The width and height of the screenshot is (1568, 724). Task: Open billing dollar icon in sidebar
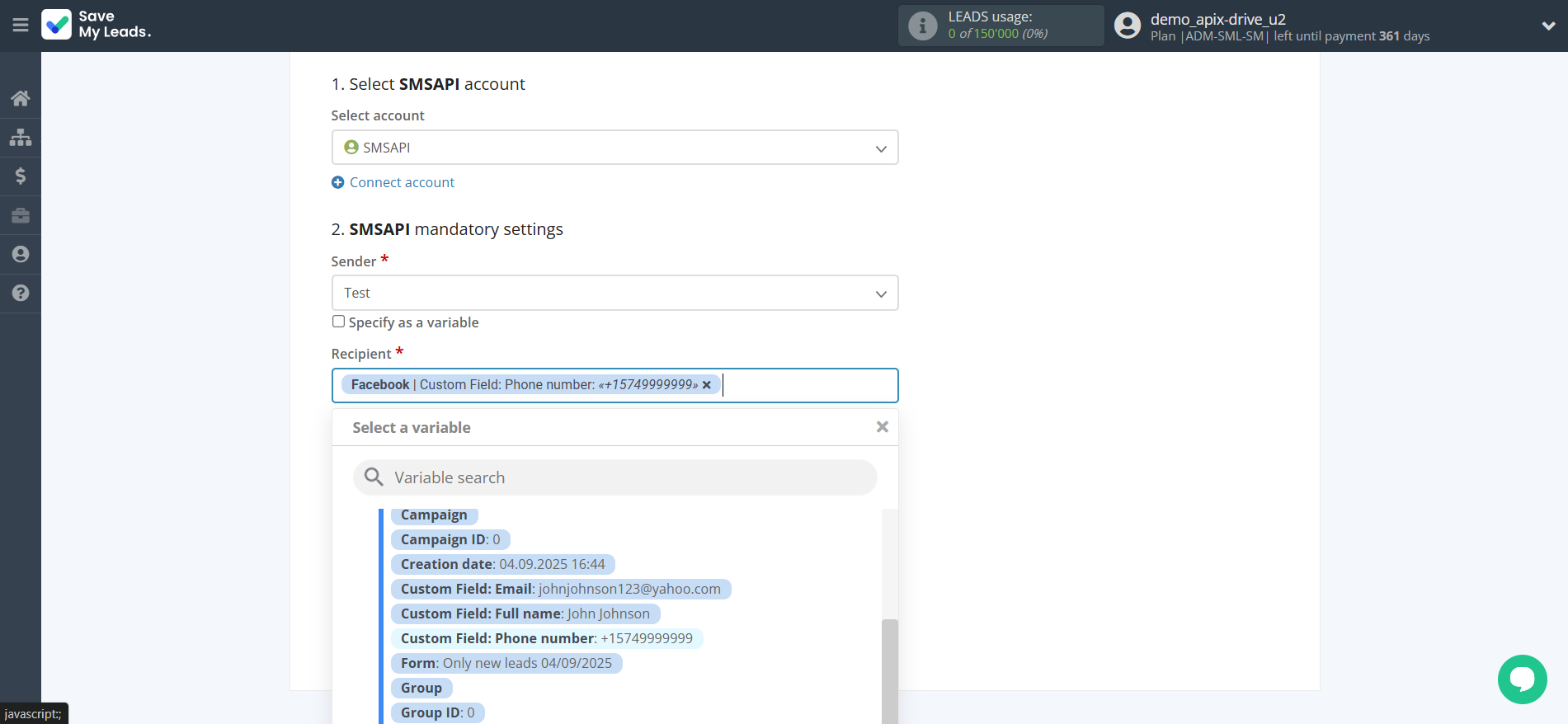pyautogui.click(x=21, y=176)
